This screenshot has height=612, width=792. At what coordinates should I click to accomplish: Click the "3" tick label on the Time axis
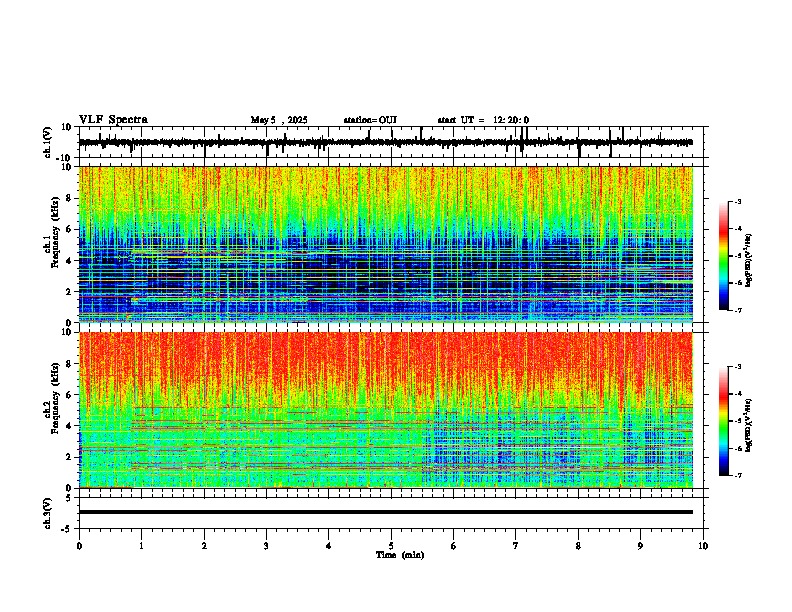pyautogui.click(x=266, y=546)
